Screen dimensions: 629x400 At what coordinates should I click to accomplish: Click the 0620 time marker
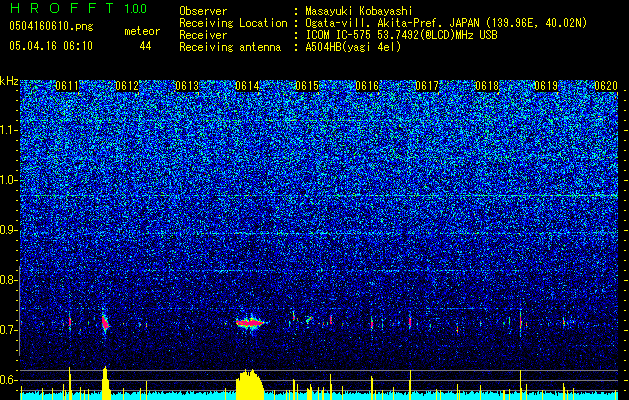pyautogui.click(x=606, y=86)
